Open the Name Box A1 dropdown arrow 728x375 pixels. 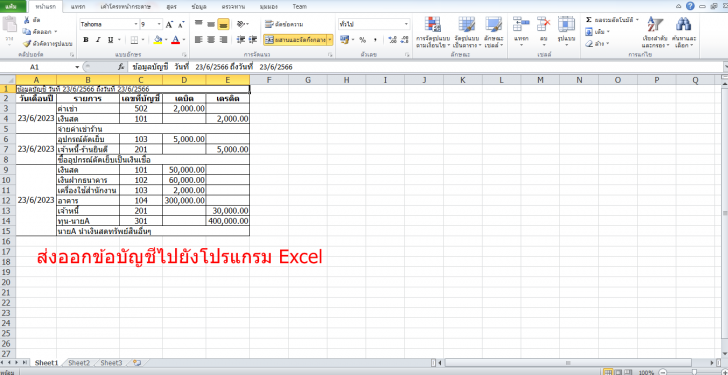pyautogui.click(x=78, y=67)
